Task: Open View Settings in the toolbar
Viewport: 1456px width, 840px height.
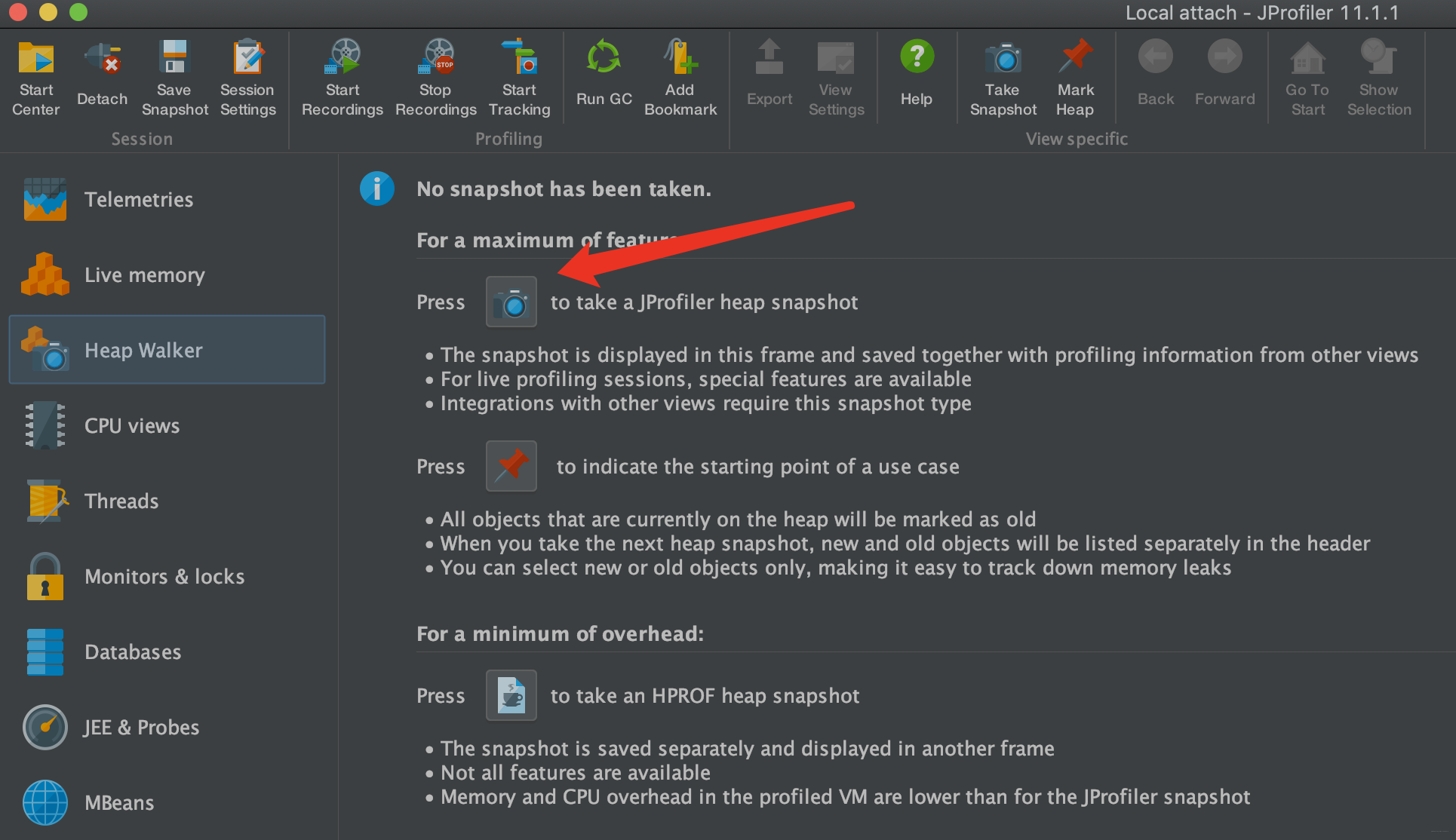Action: [836, 78]
